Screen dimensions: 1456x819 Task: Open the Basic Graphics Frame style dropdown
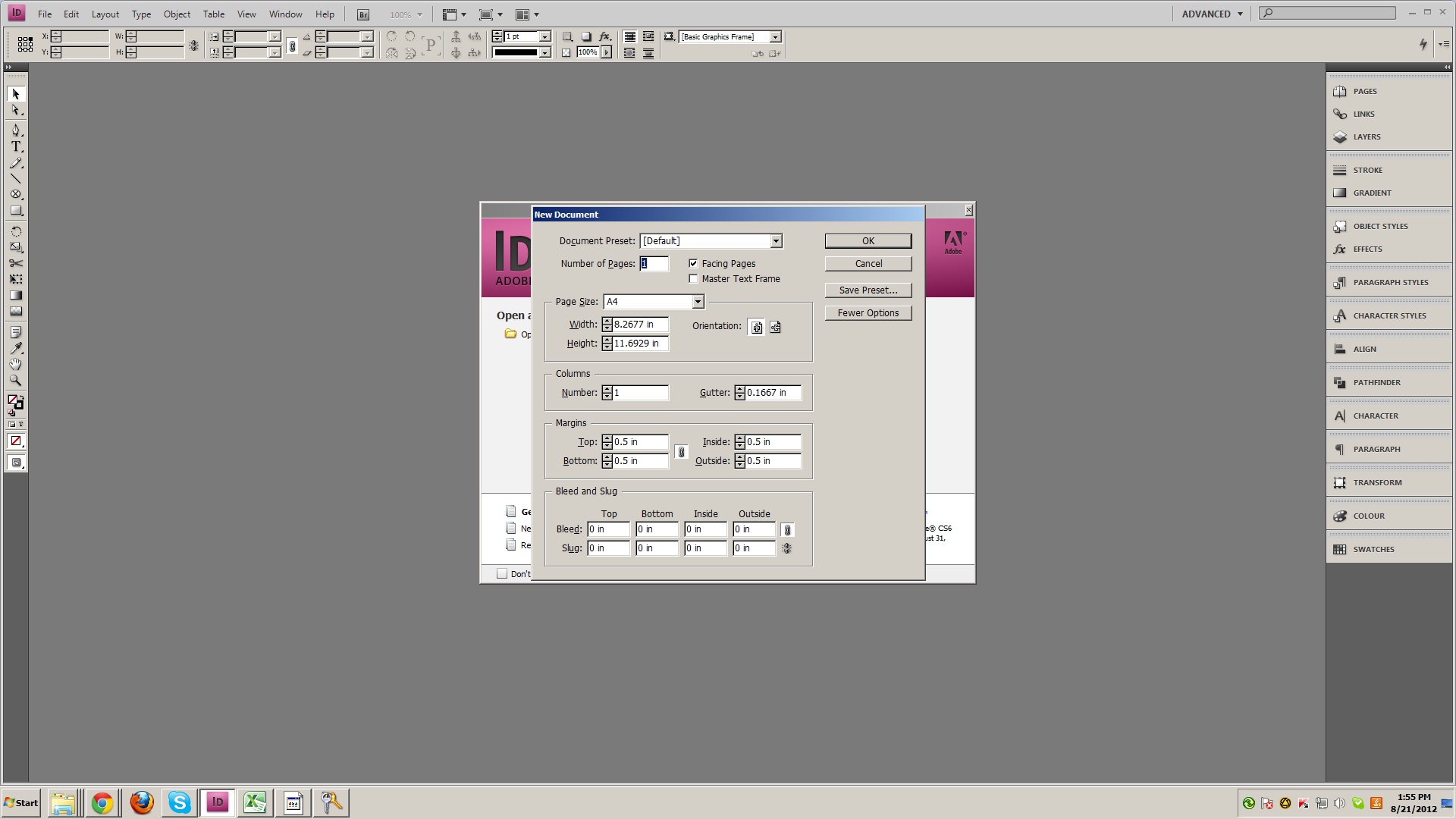click(776, 36)
